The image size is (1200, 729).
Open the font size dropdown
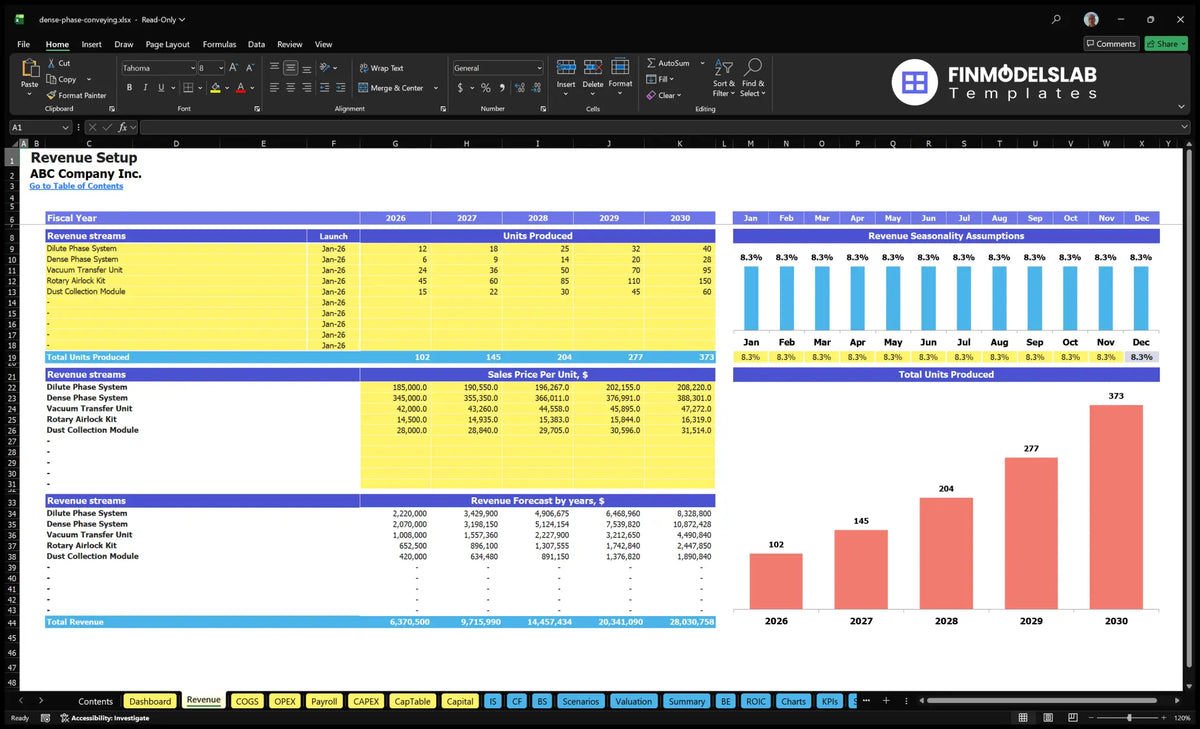click(x=219, y=68)
